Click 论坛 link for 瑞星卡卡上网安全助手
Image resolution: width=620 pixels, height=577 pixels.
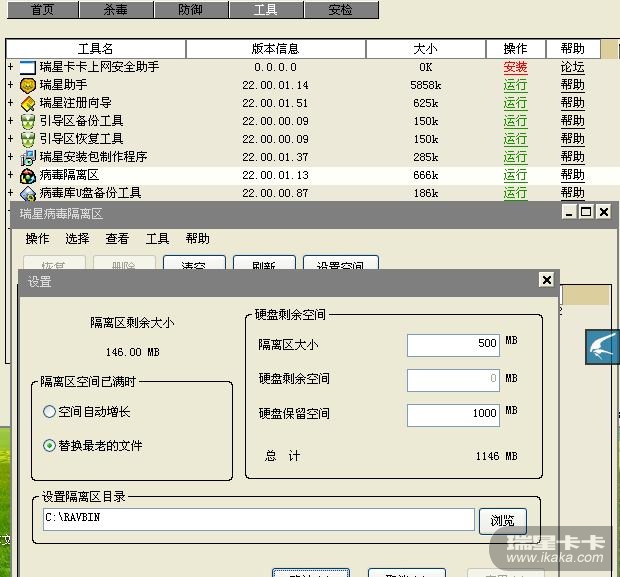pos(573,67)
